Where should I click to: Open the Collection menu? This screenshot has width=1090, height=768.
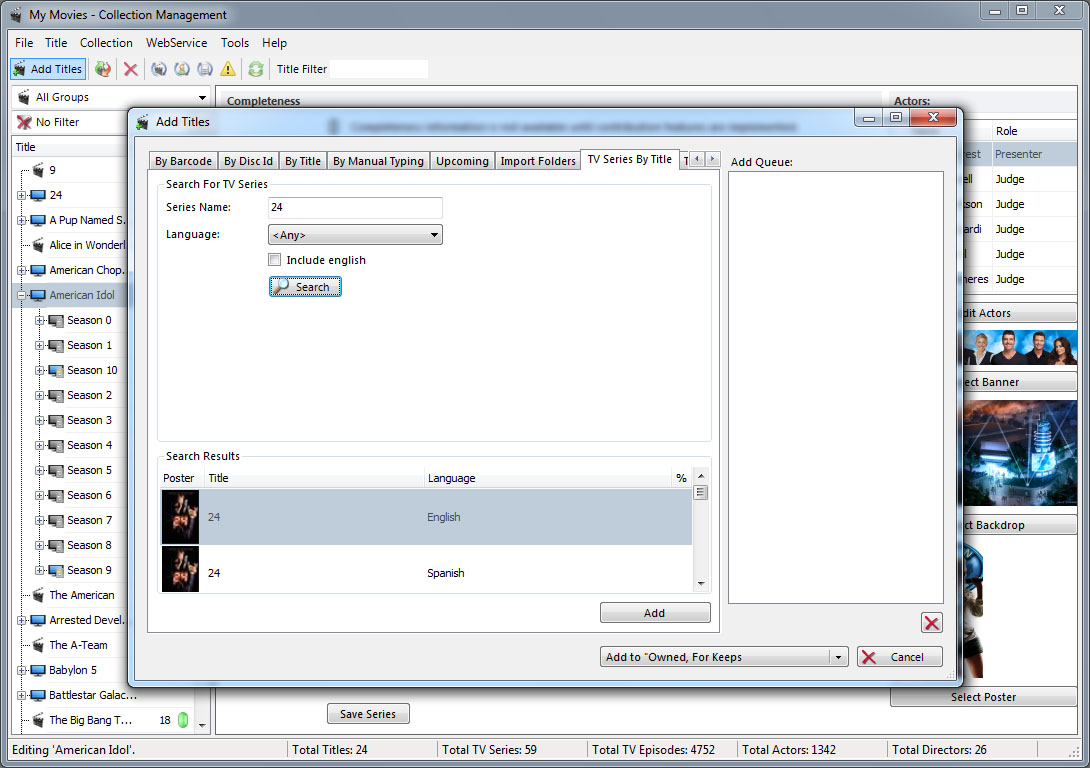coord(106,42)
